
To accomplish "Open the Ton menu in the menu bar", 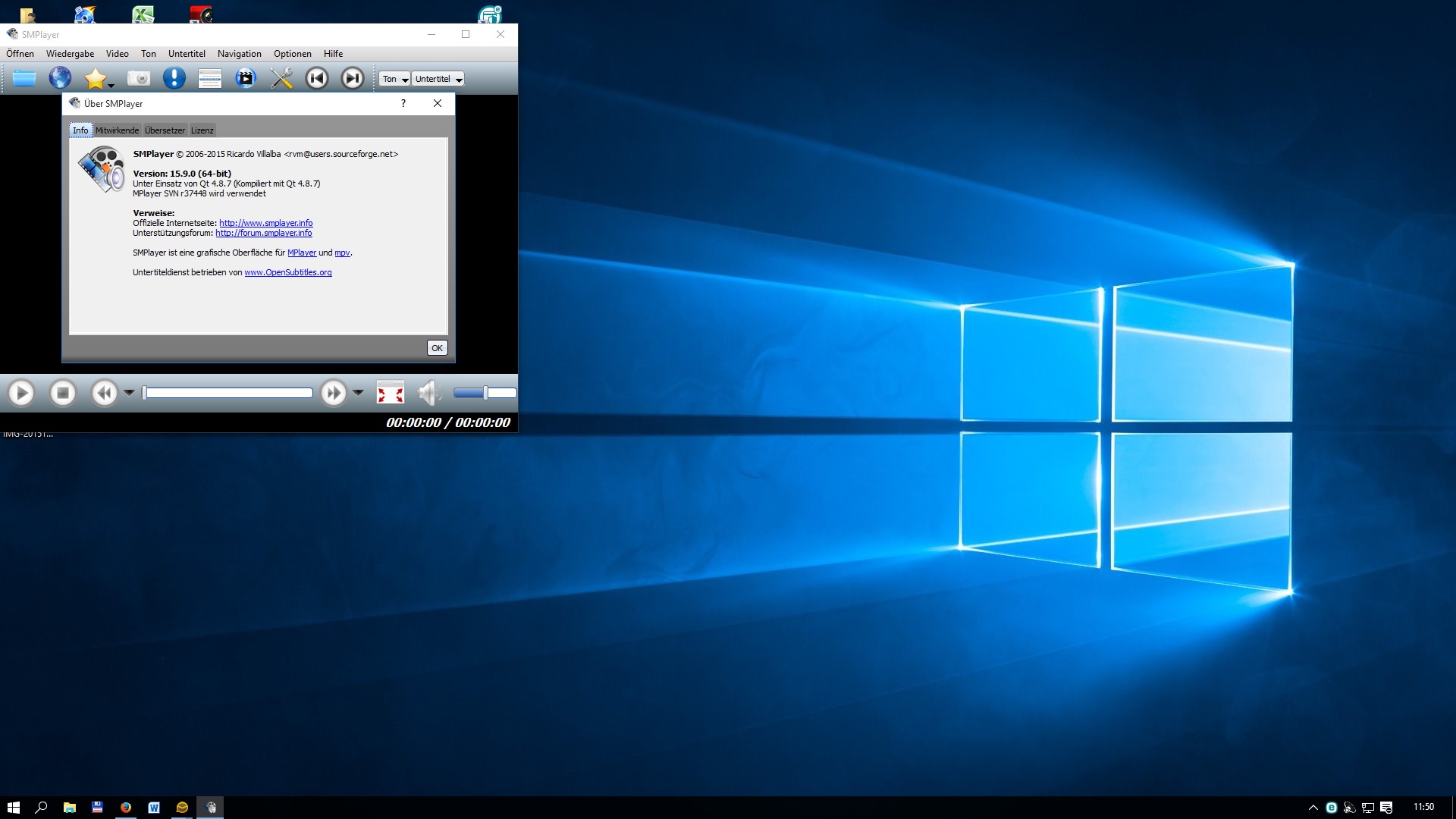I will point(149,54).
